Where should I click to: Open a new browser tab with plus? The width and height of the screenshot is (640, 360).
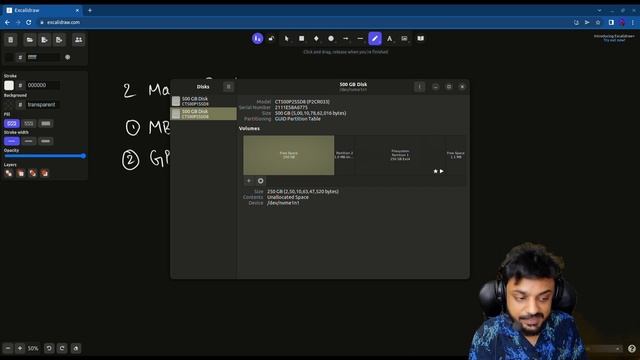pos(90,10)
